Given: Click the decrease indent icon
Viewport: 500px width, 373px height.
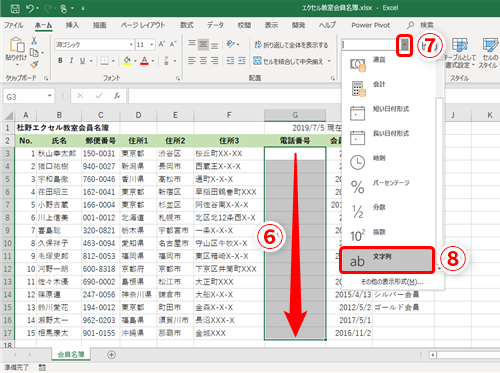Looking at the screenshot, I should click(230, 61).
